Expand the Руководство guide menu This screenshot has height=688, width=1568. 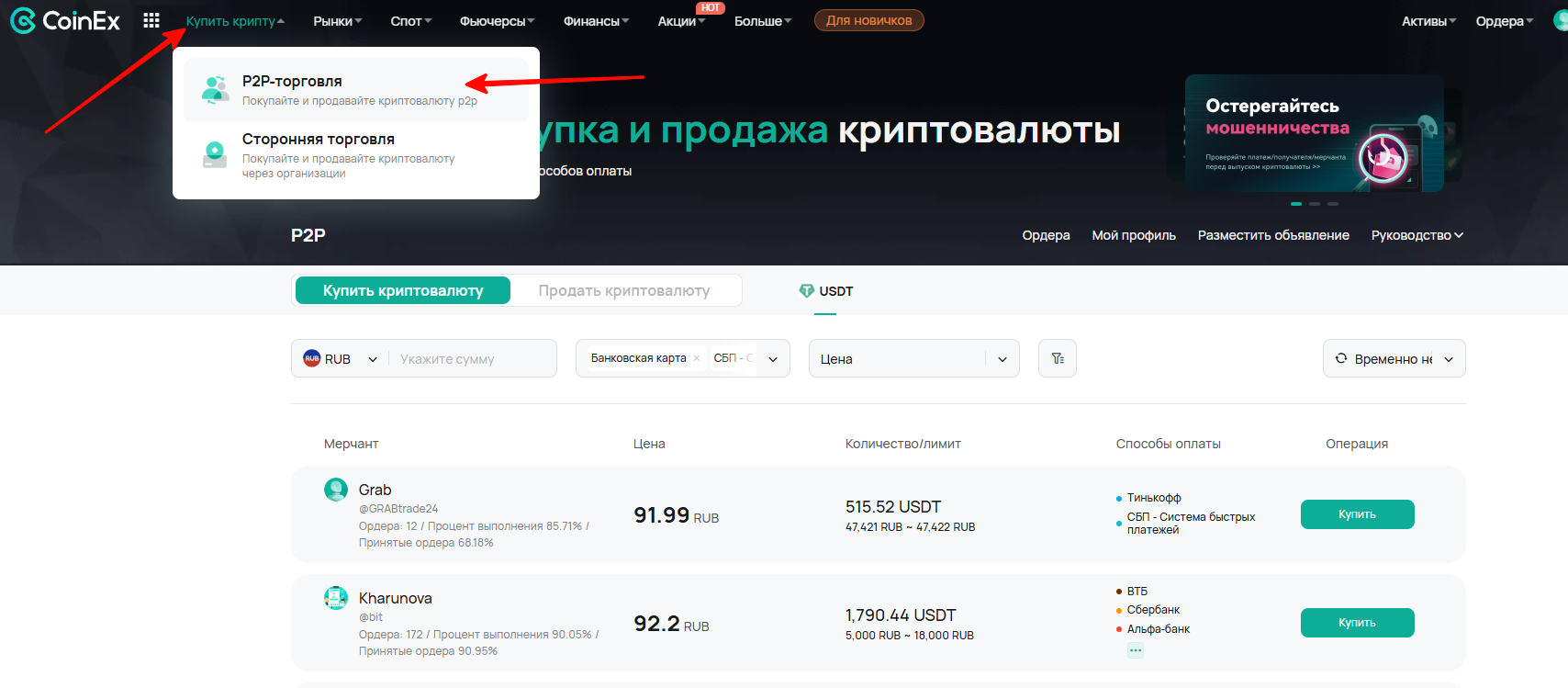(x=1417, y=235)
